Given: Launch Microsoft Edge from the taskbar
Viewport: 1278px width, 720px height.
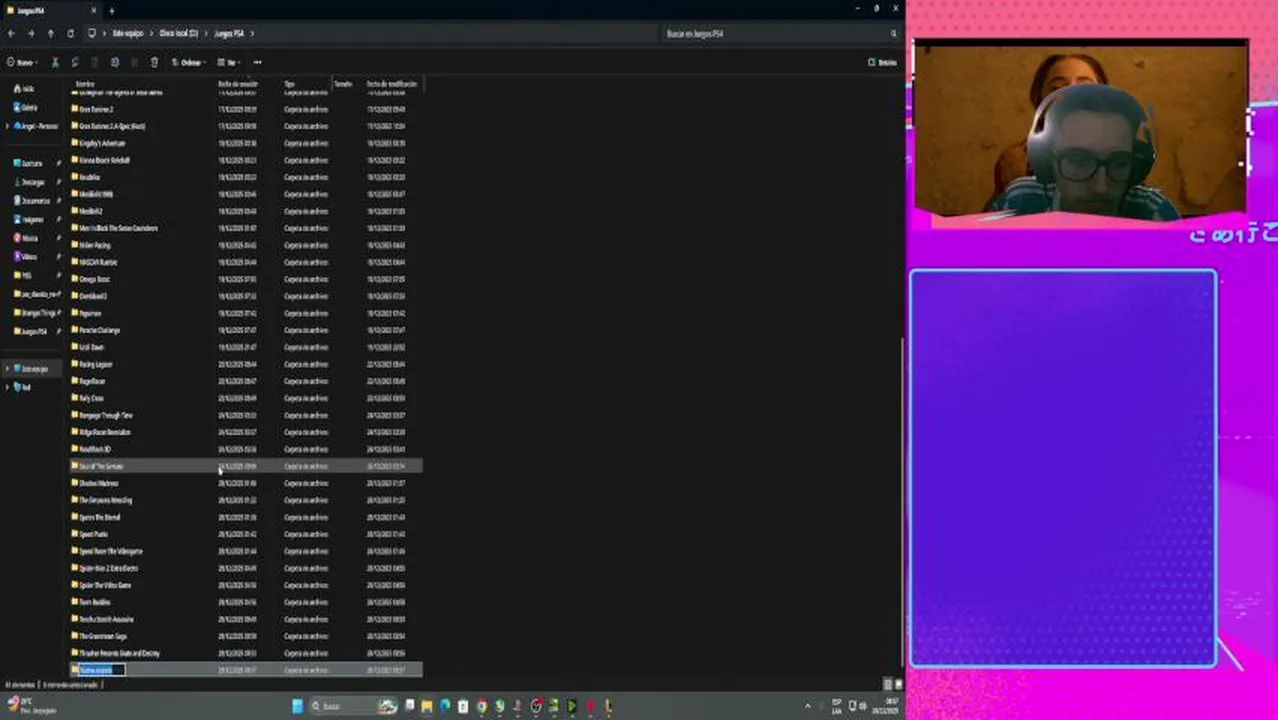Looking at the screenshot, I should [445, 706].
